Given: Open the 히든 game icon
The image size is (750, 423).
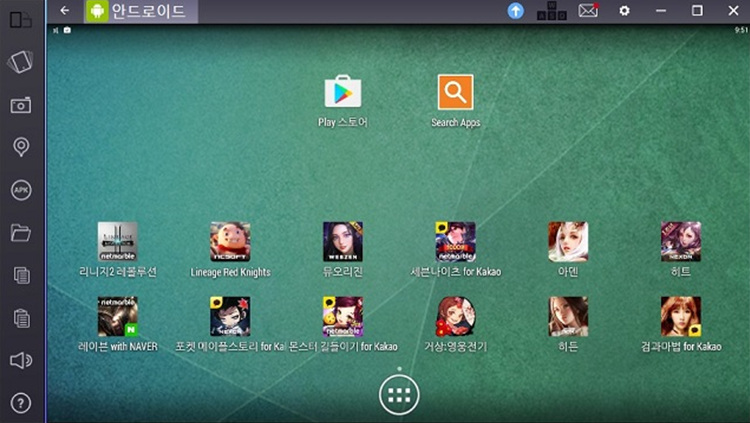Looking at the screenshot, I should click(x=568, y=316).
